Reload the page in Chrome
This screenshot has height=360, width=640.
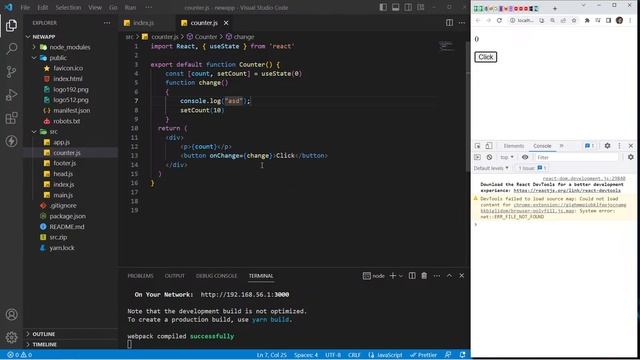tap(499, 20)
